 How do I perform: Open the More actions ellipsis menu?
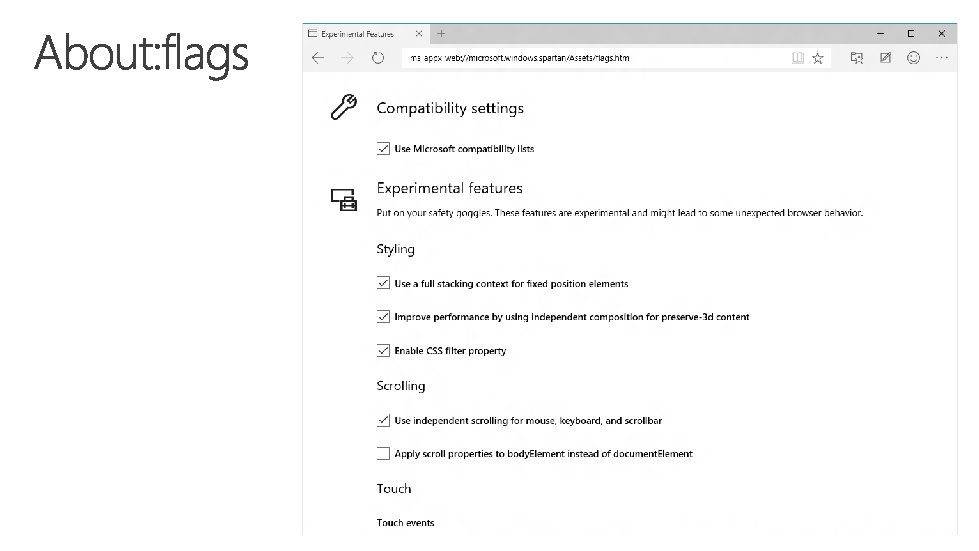pos(941,59)
